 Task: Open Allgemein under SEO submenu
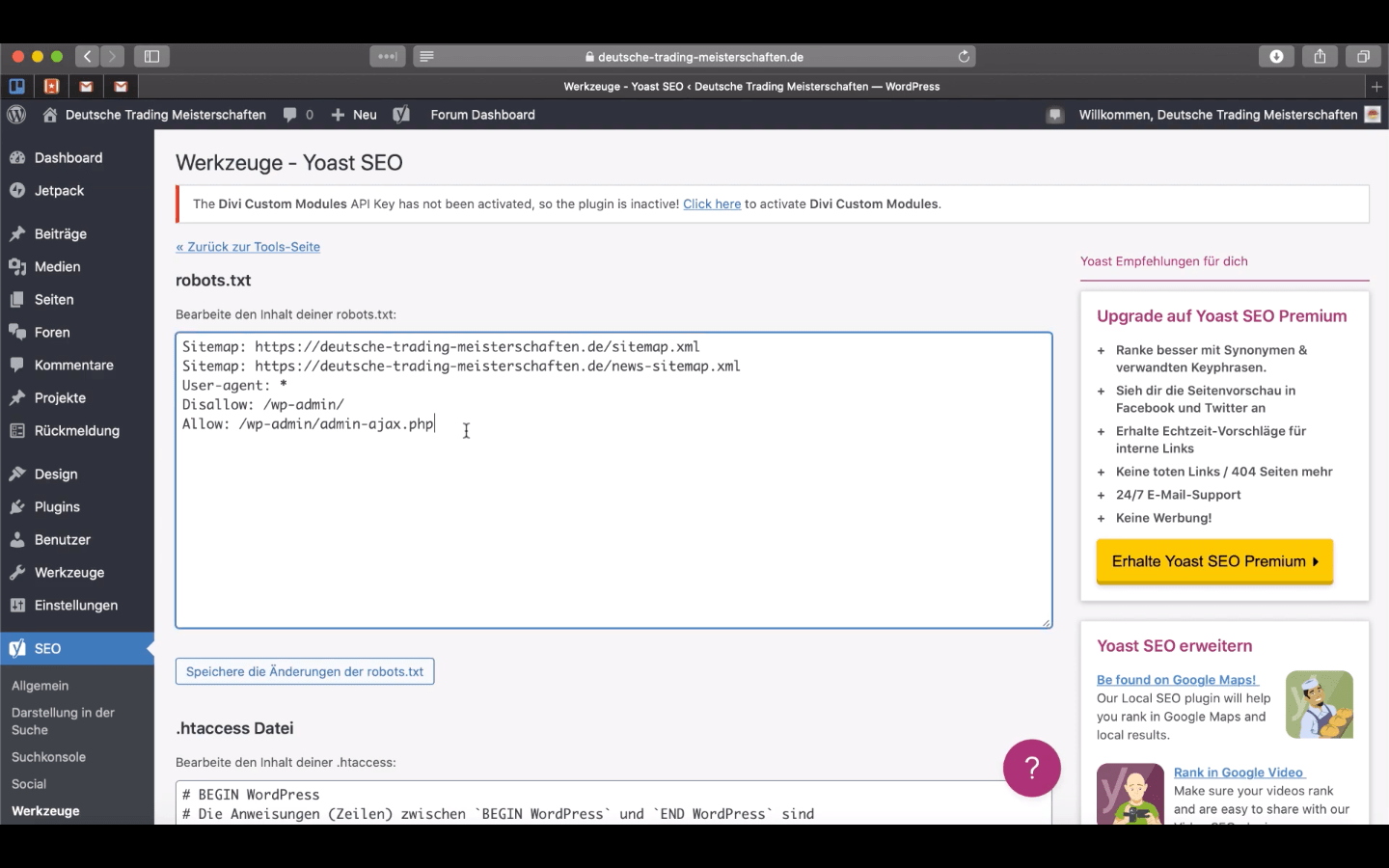coord(41,686)
